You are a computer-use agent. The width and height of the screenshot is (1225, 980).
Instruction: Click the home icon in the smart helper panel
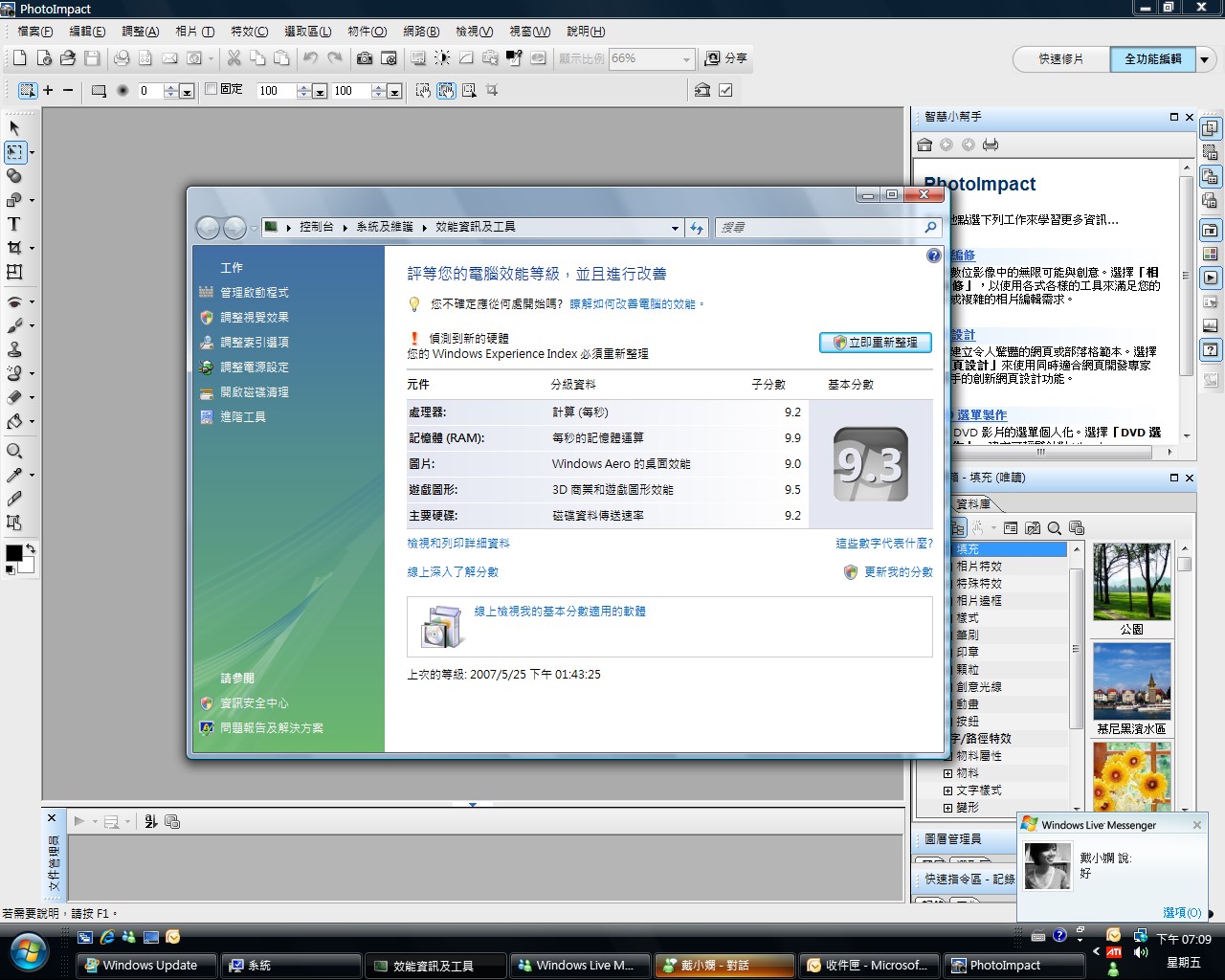pyautogui.click(x=924, y=145)
